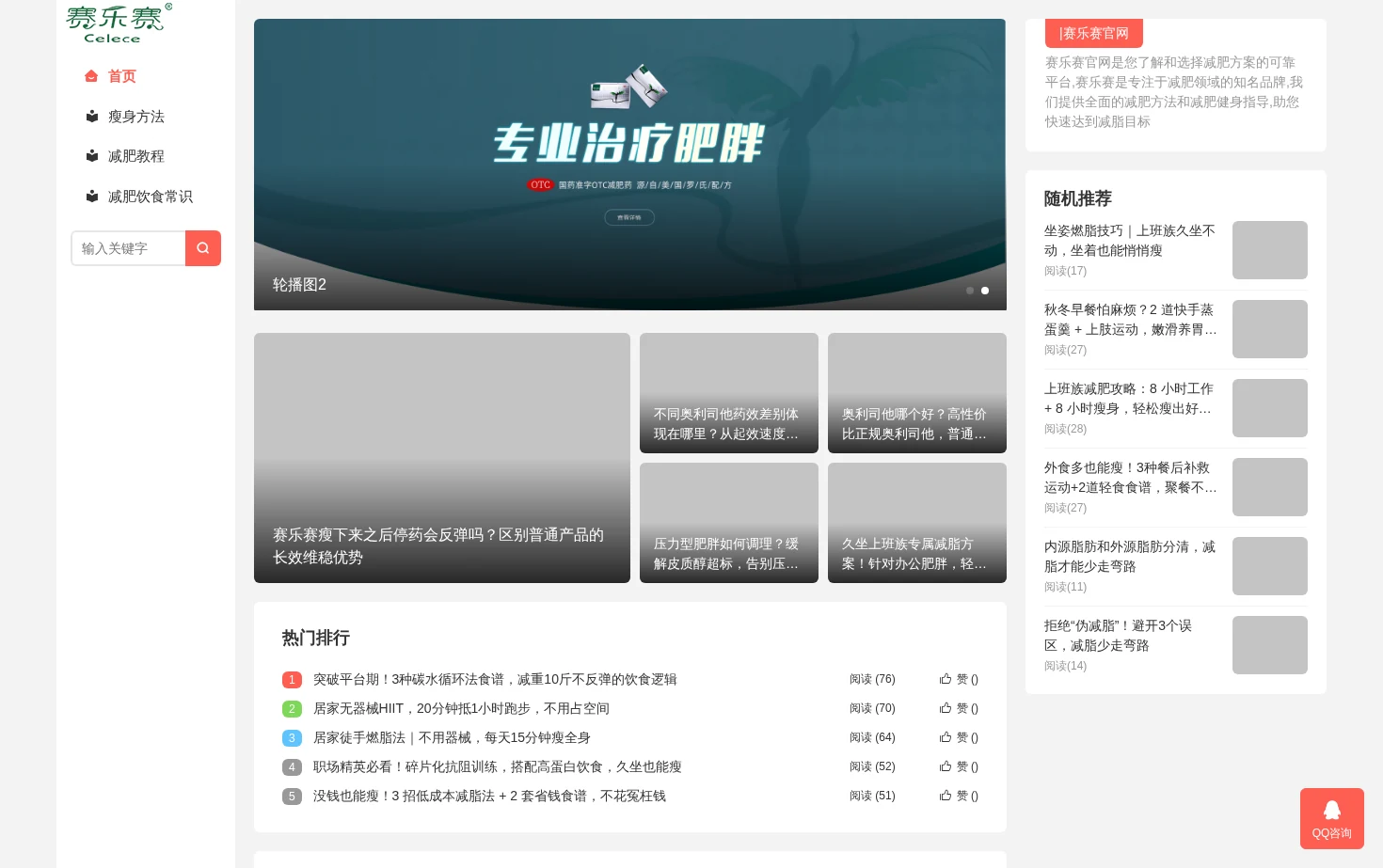The width and height of the screenshot is (1383, 868).
Task: Like the 职场精英必看 article thumbs-up icon
Action: (946, 766)
